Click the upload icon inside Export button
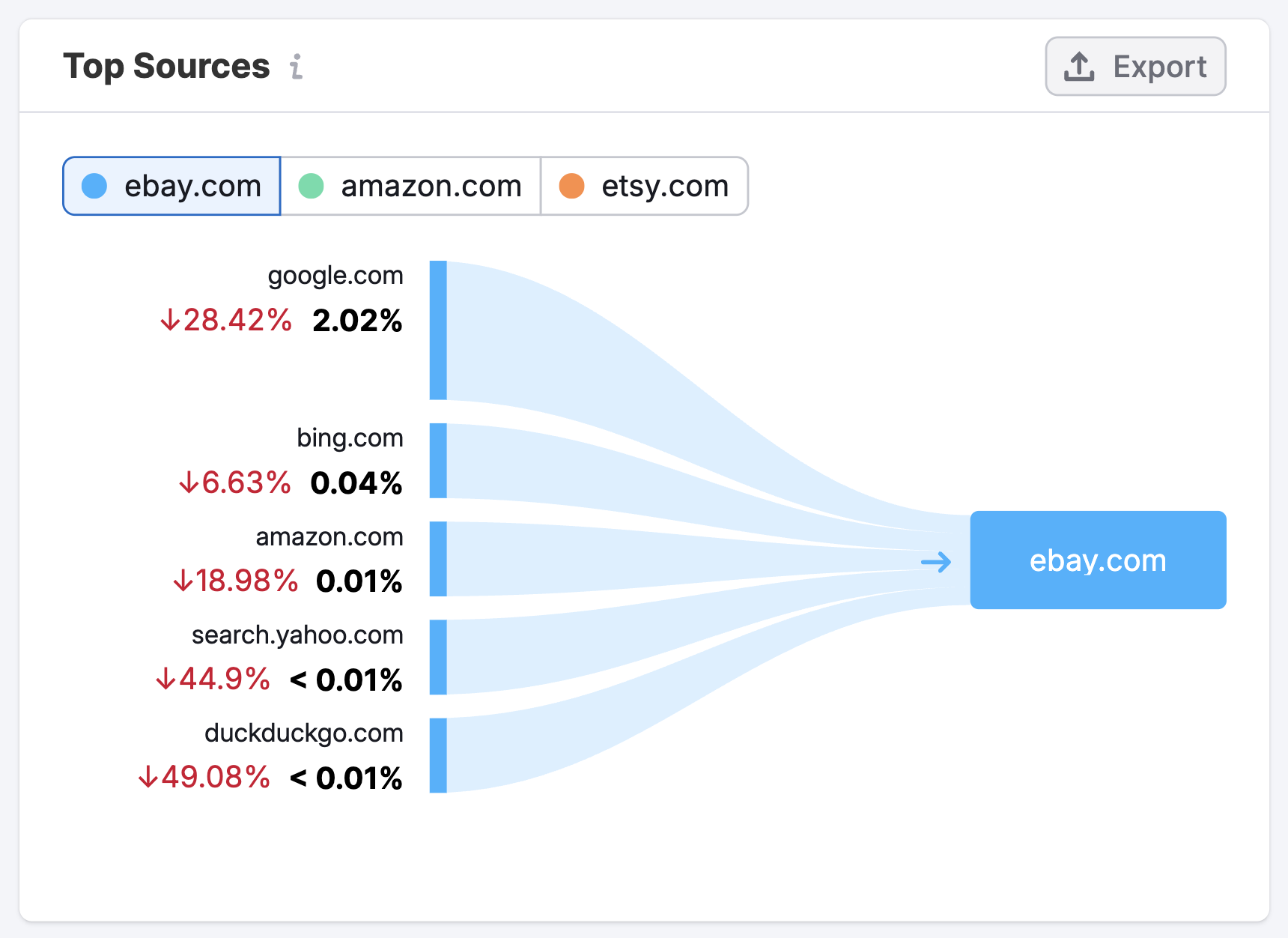1288x938 pixels. click(x=1078, y=66)
